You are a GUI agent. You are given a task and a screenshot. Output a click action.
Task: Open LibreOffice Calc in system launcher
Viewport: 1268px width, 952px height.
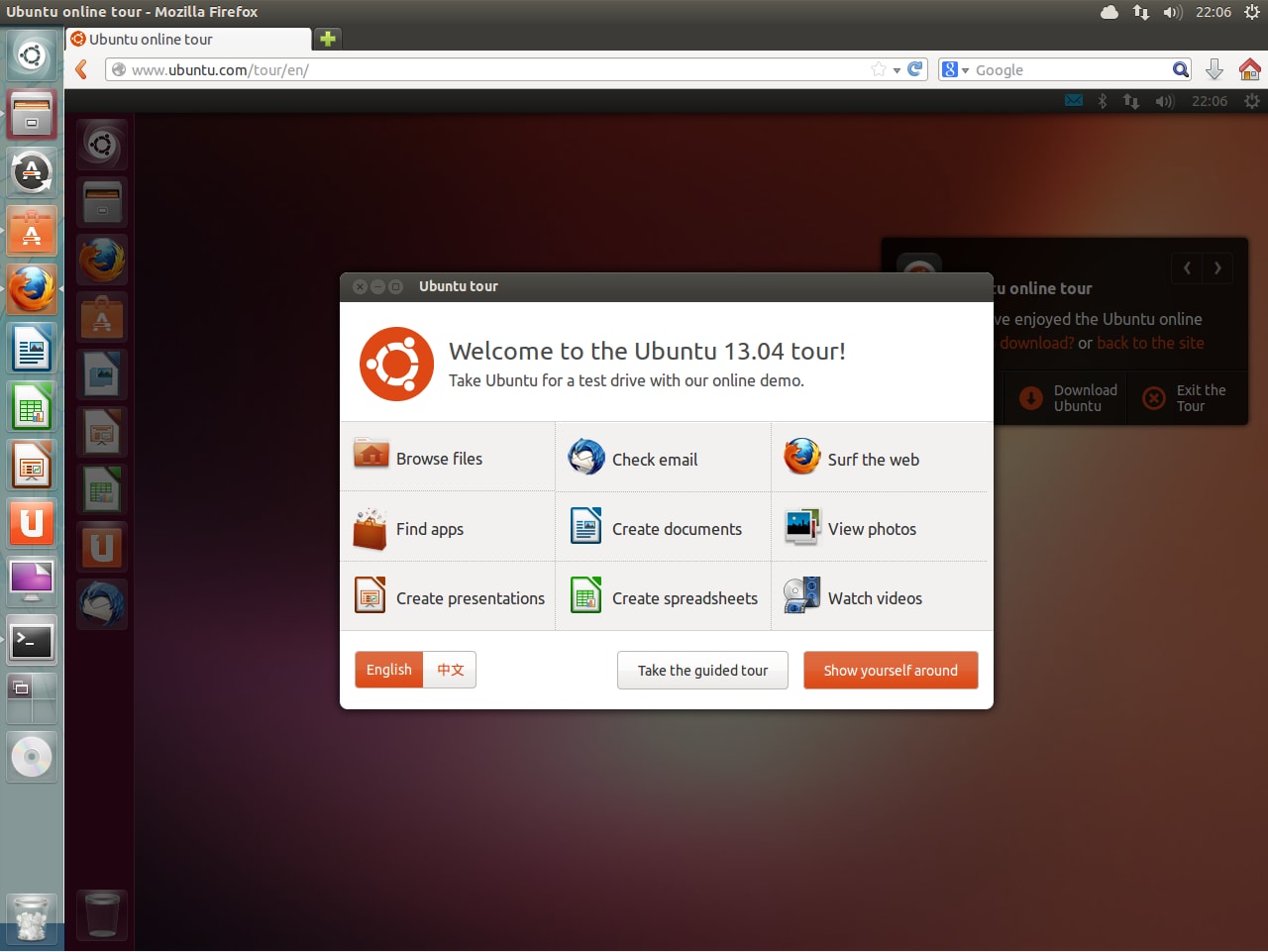[32, 406]
